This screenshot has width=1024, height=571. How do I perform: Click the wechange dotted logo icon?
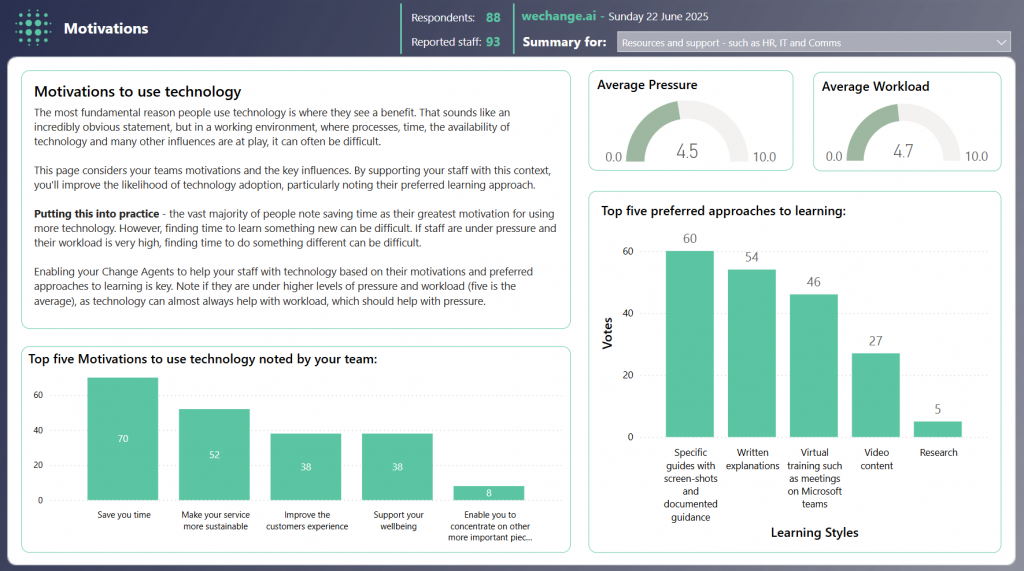pyautogui.click(x=33, y=28)
